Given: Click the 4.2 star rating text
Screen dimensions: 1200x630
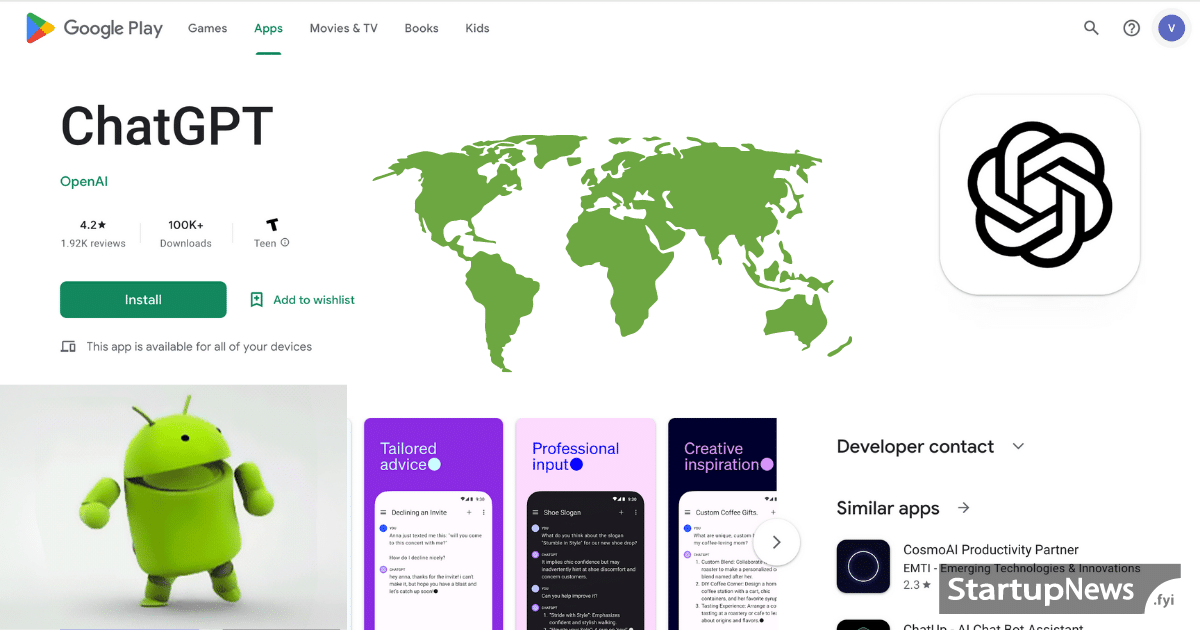Looking at the screenshot, I should pos(93,225).
